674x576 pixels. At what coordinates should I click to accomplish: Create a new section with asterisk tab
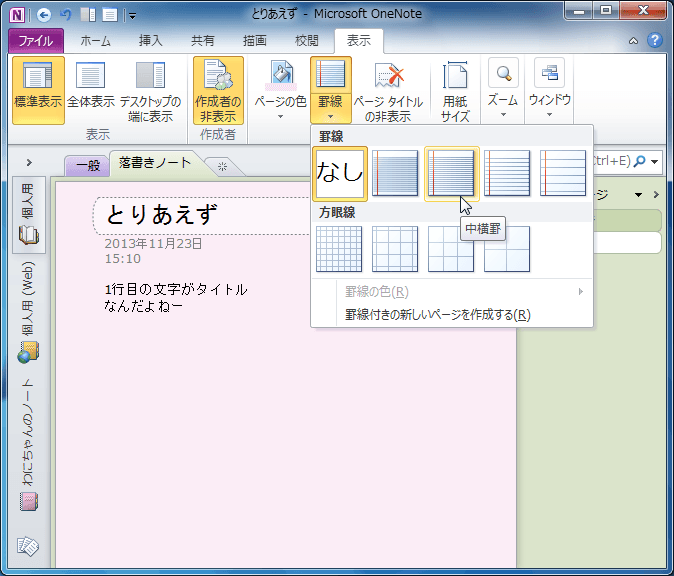click(x=222, y=166)
